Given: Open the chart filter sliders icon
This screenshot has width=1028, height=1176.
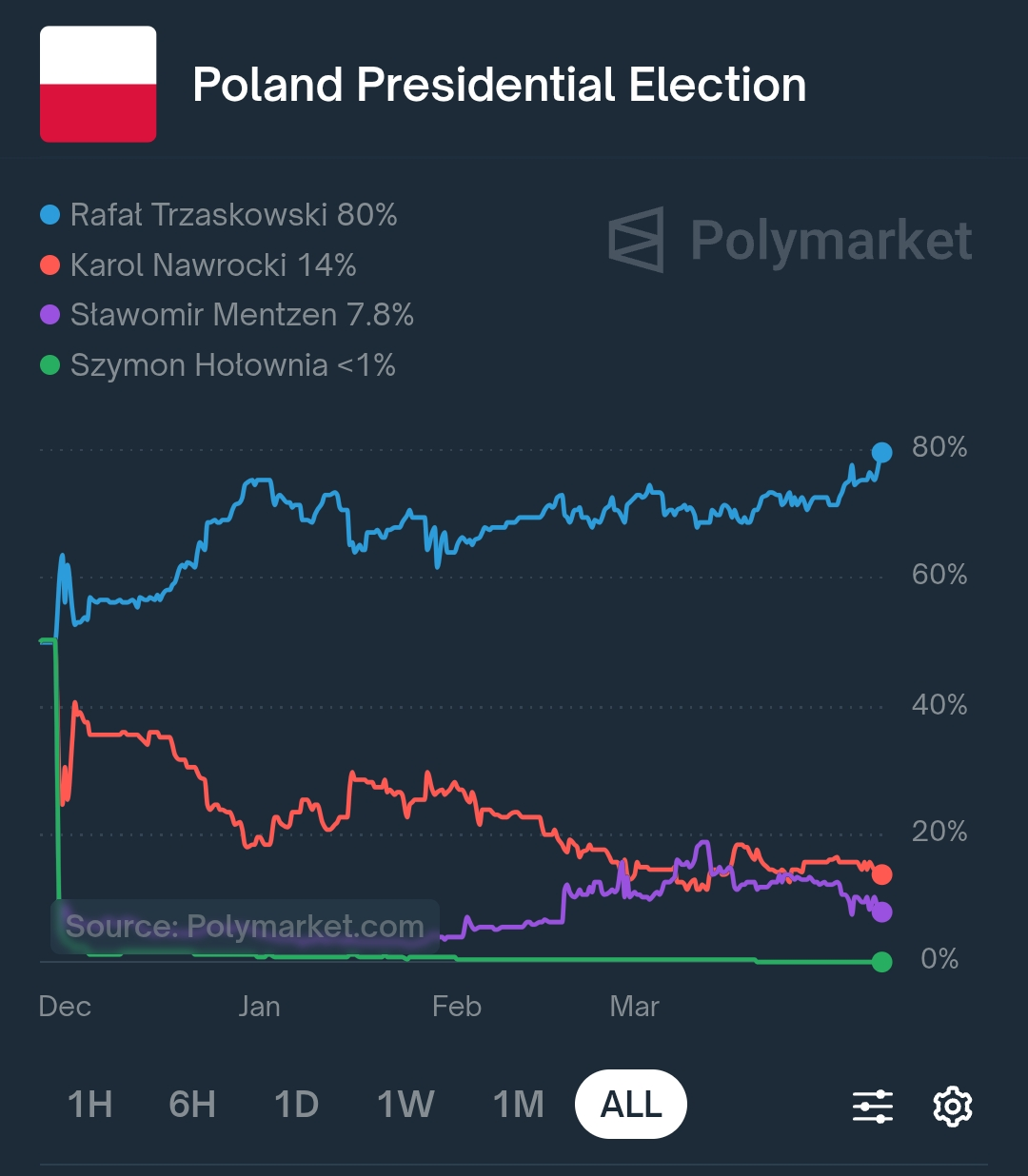Looking at the screenshot, I should coord(872,1106).
